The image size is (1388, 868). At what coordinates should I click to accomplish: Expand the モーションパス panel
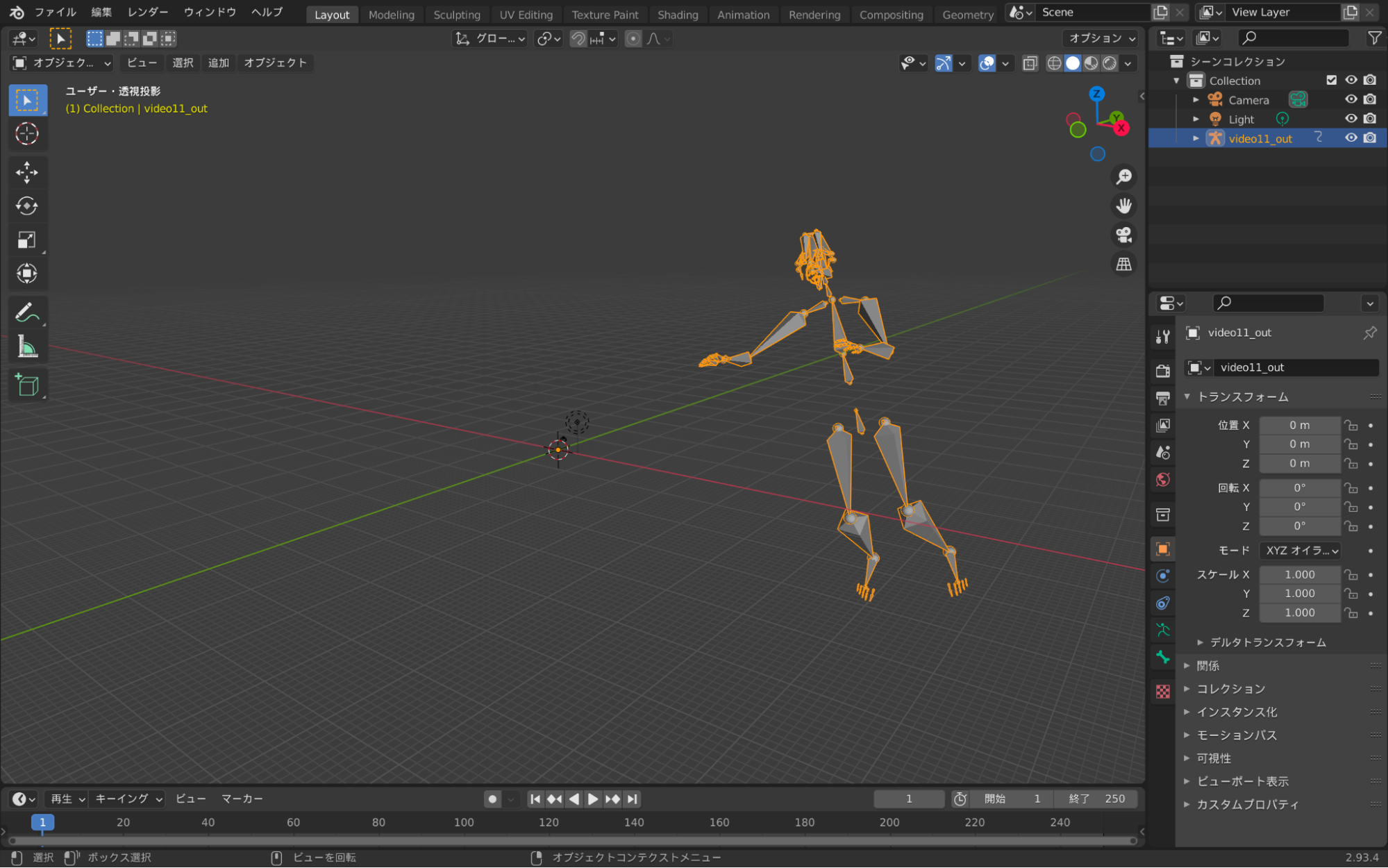click(x=1237, y=735)
